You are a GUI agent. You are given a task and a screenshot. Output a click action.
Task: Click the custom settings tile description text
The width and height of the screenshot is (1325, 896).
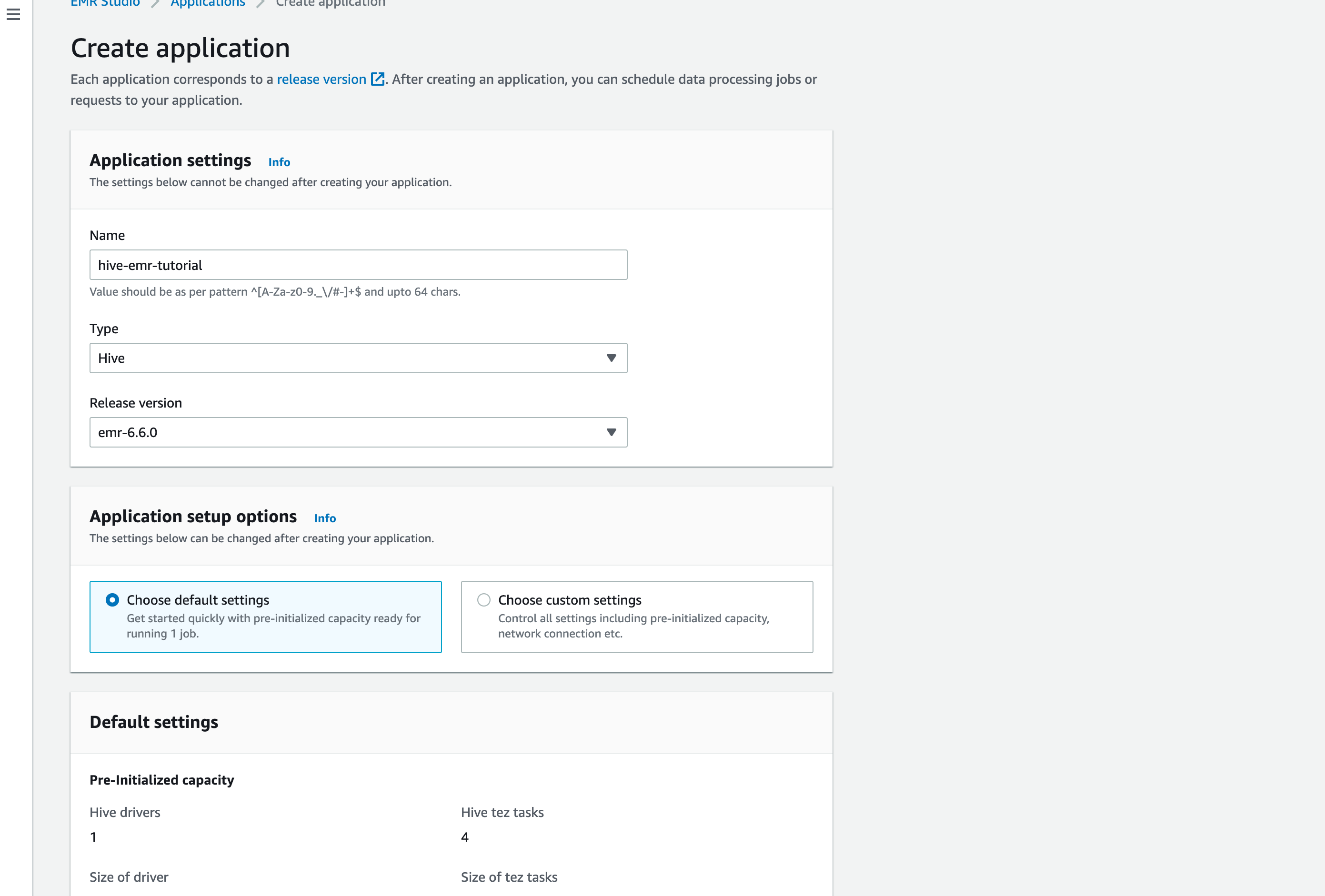(633, 626)
